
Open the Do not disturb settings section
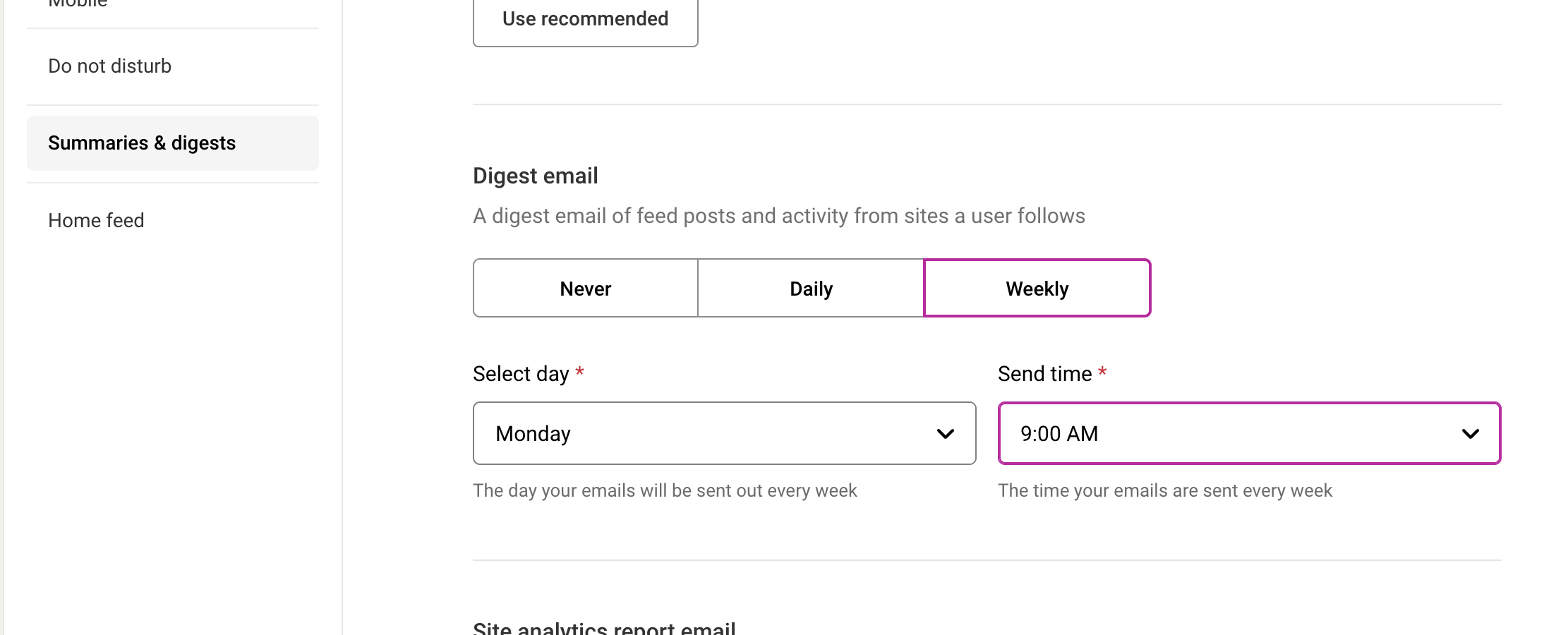coord(110,66)
